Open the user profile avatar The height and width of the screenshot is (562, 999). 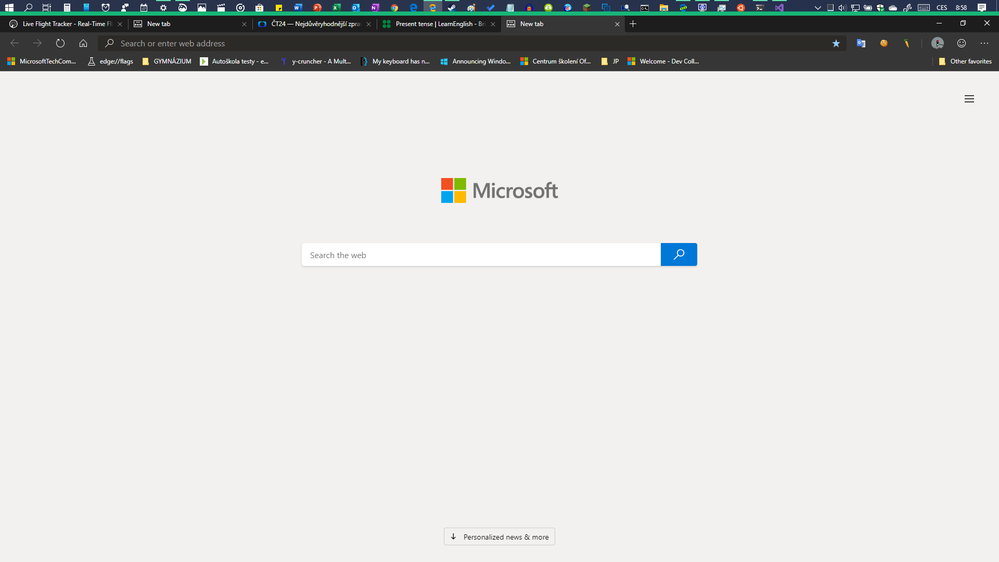[x=937, y=43]
